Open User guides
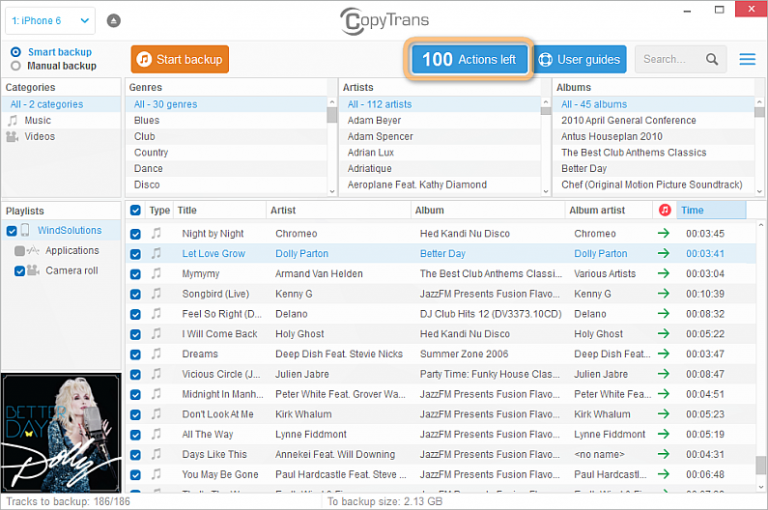The width and height of the screenshot is (768, 510). tap(580, 59)
